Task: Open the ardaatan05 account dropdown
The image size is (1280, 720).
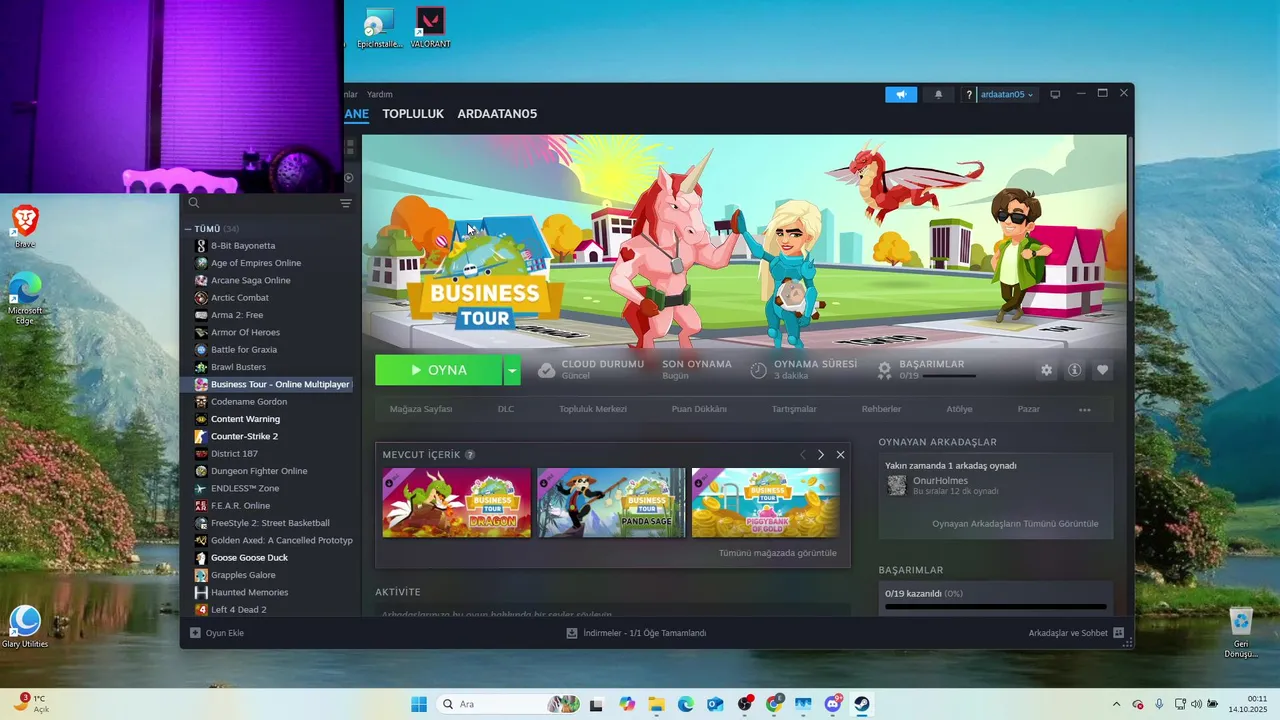Action: pos(1007,94)
